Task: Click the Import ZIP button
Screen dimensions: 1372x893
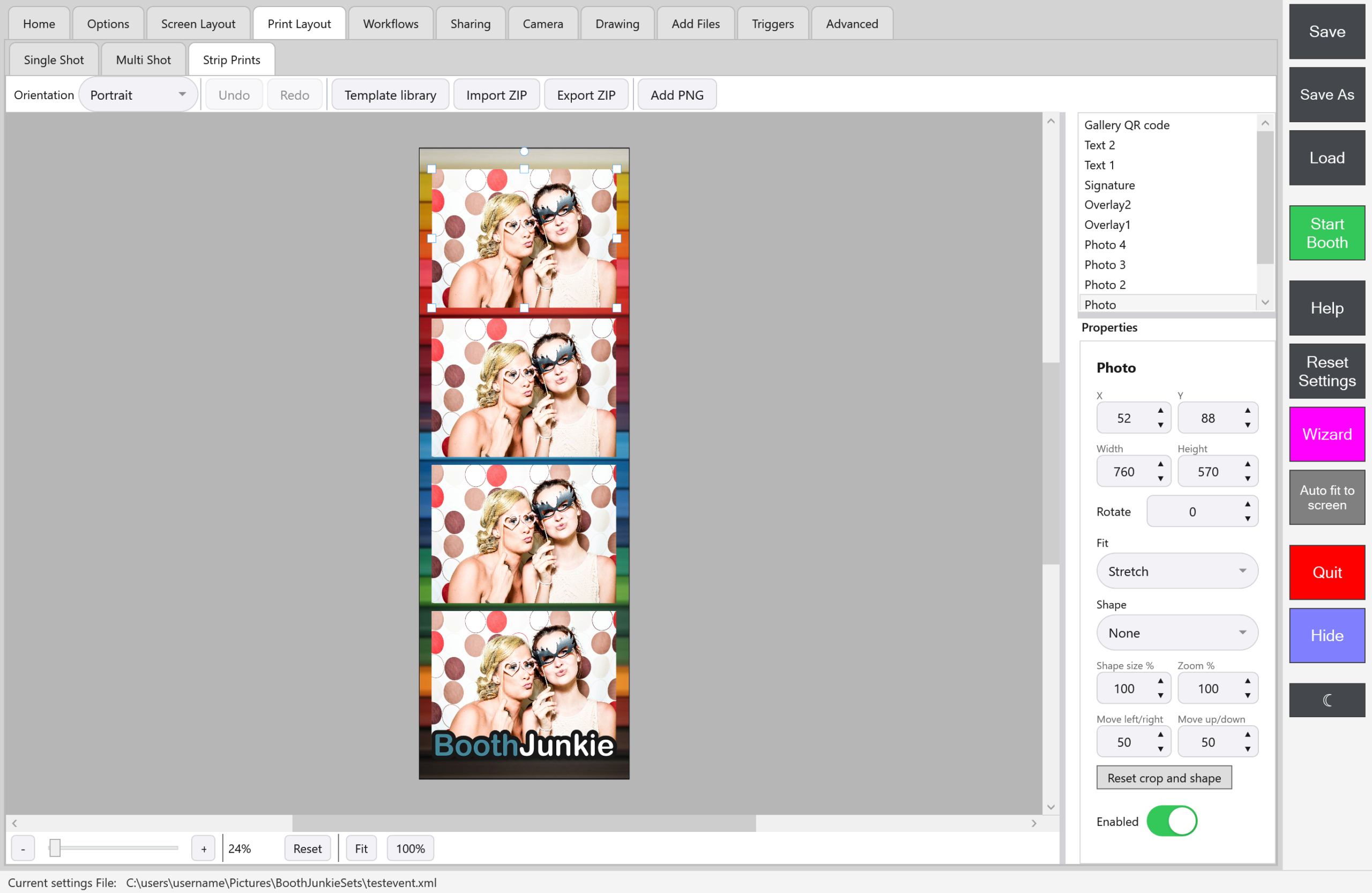Action: coord(496,95)
